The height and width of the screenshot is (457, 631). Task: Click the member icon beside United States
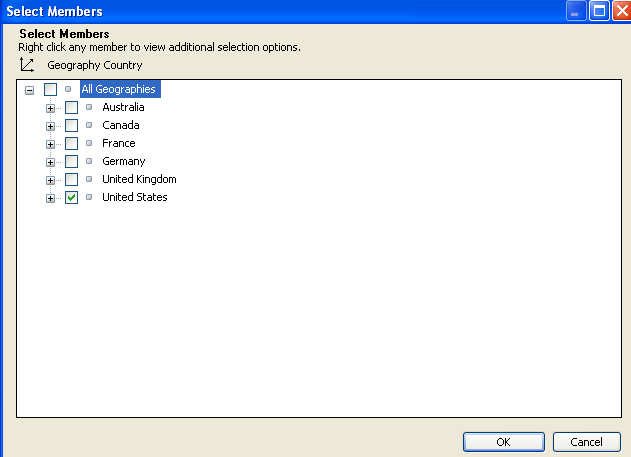click(89, 197)
